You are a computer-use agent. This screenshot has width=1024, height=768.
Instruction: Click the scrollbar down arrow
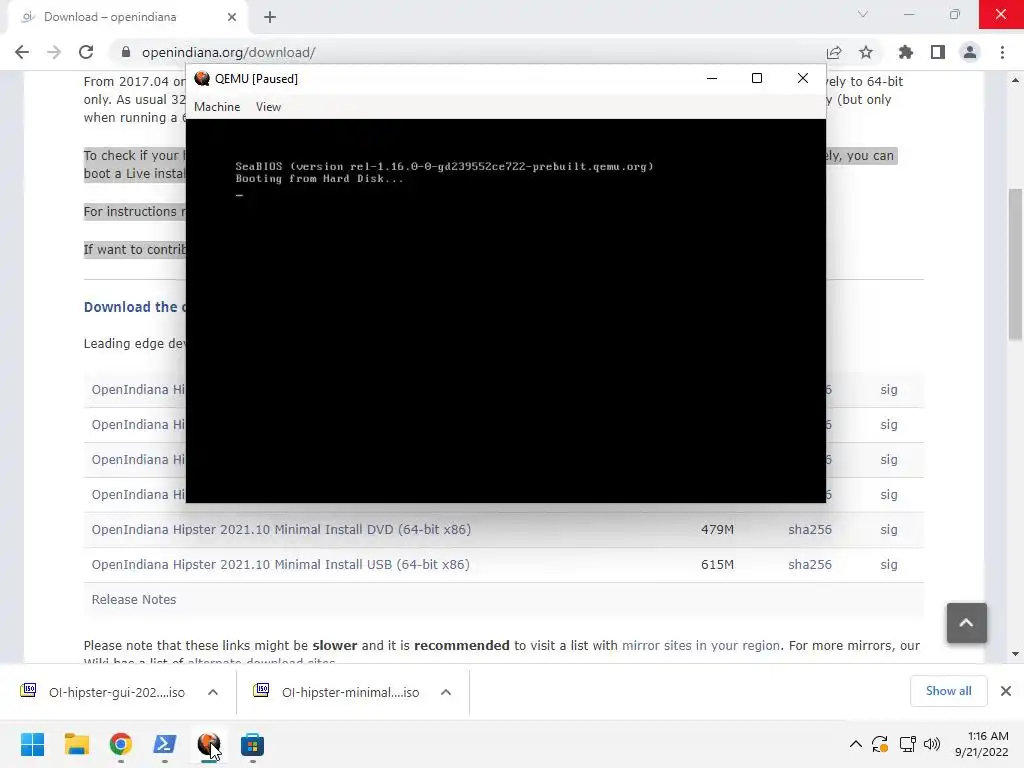[1016, 654]
